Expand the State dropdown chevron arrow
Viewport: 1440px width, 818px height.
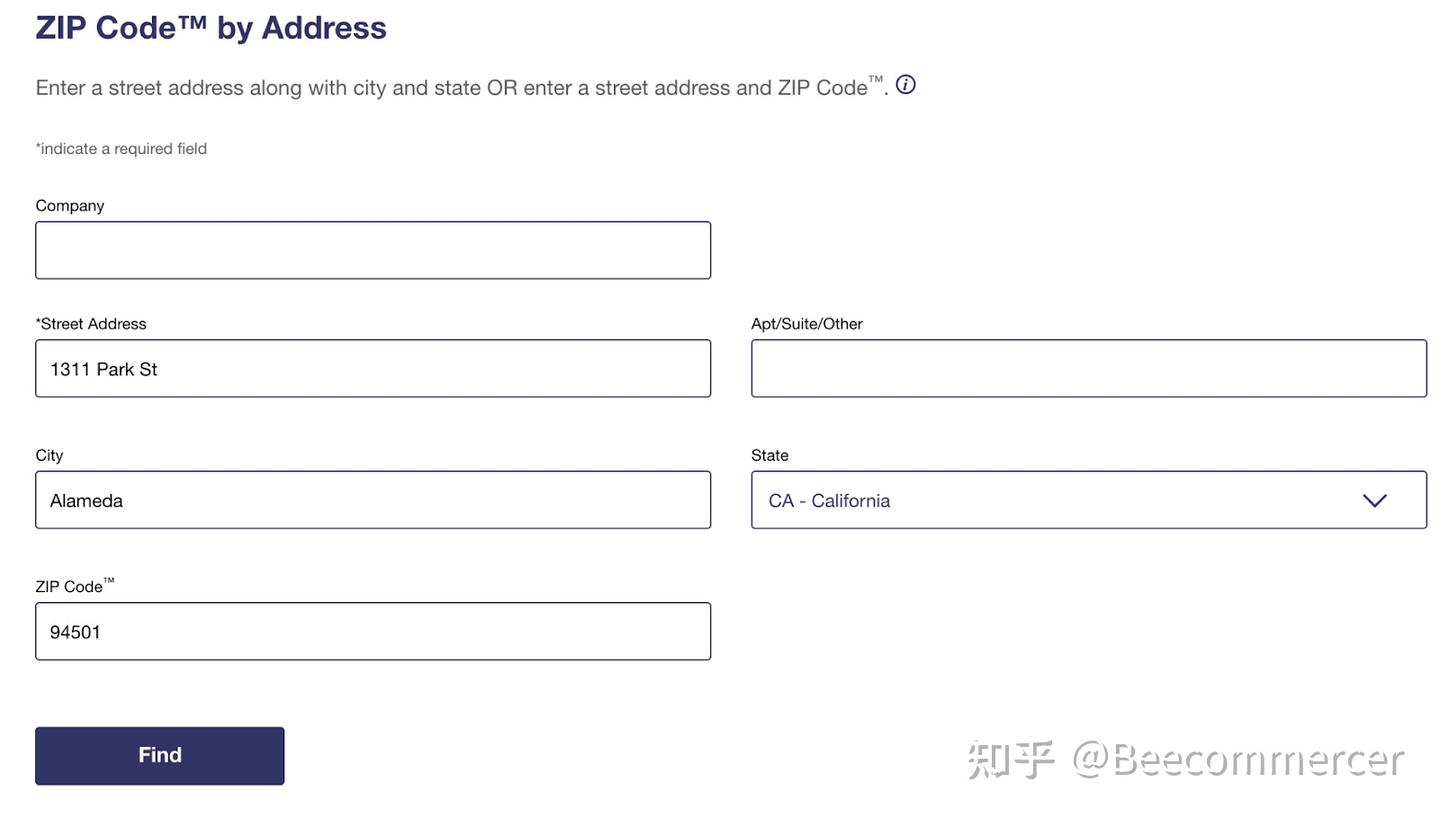point(1375,500)
